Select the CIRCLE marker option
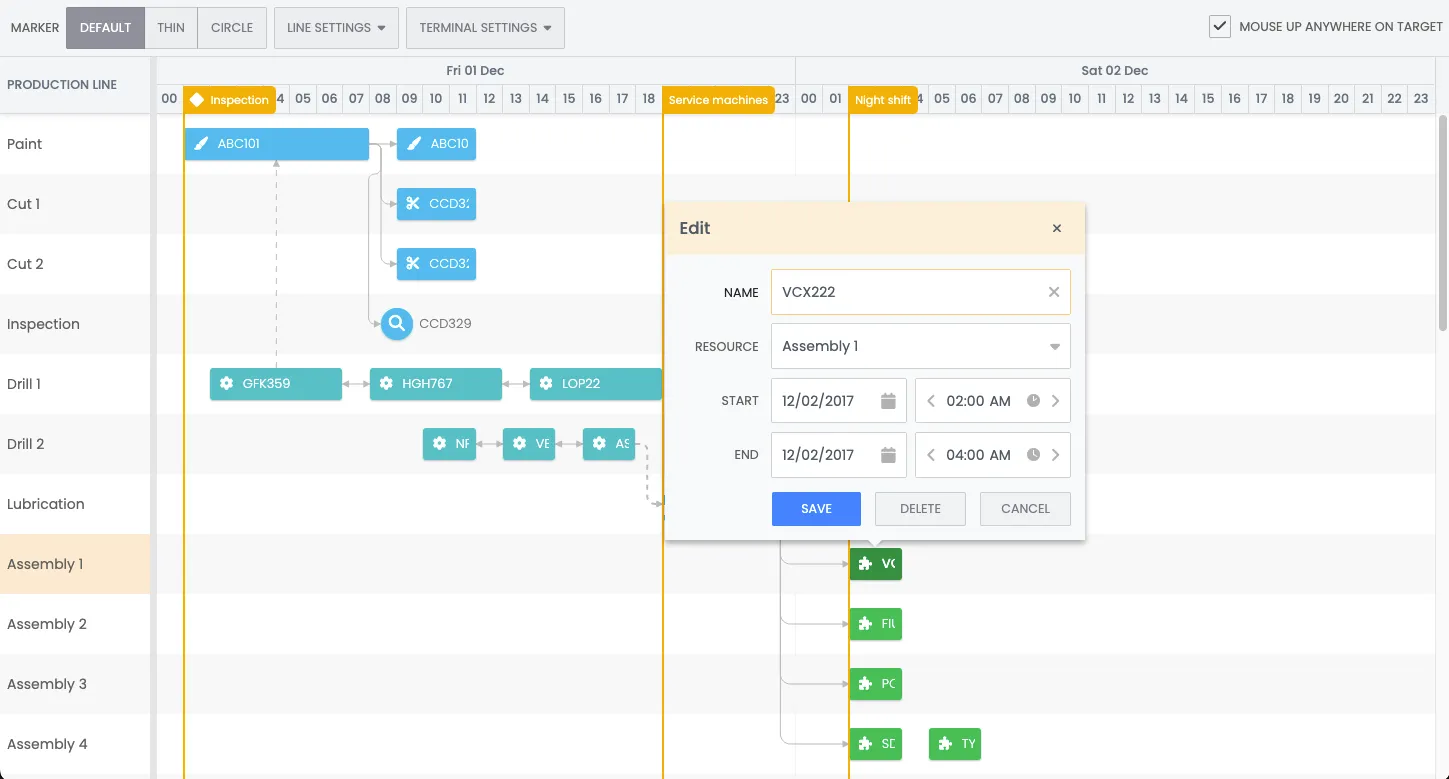Screen dimensions: 1449x779 tap(231, 27)
